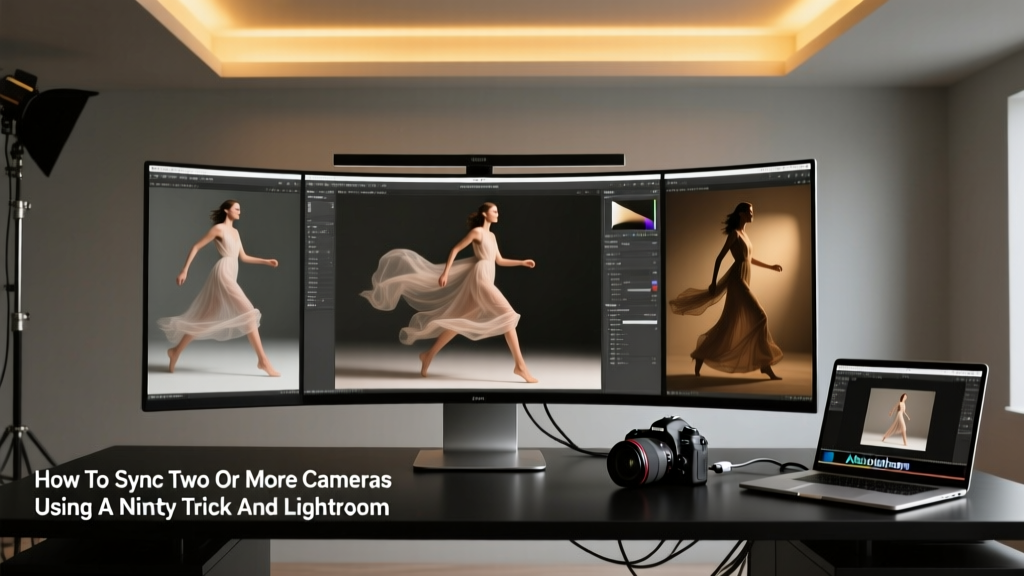Click the white menu bar atop the laptop screen
Screen dimensions: 1024x576
(x=909, y=371)
